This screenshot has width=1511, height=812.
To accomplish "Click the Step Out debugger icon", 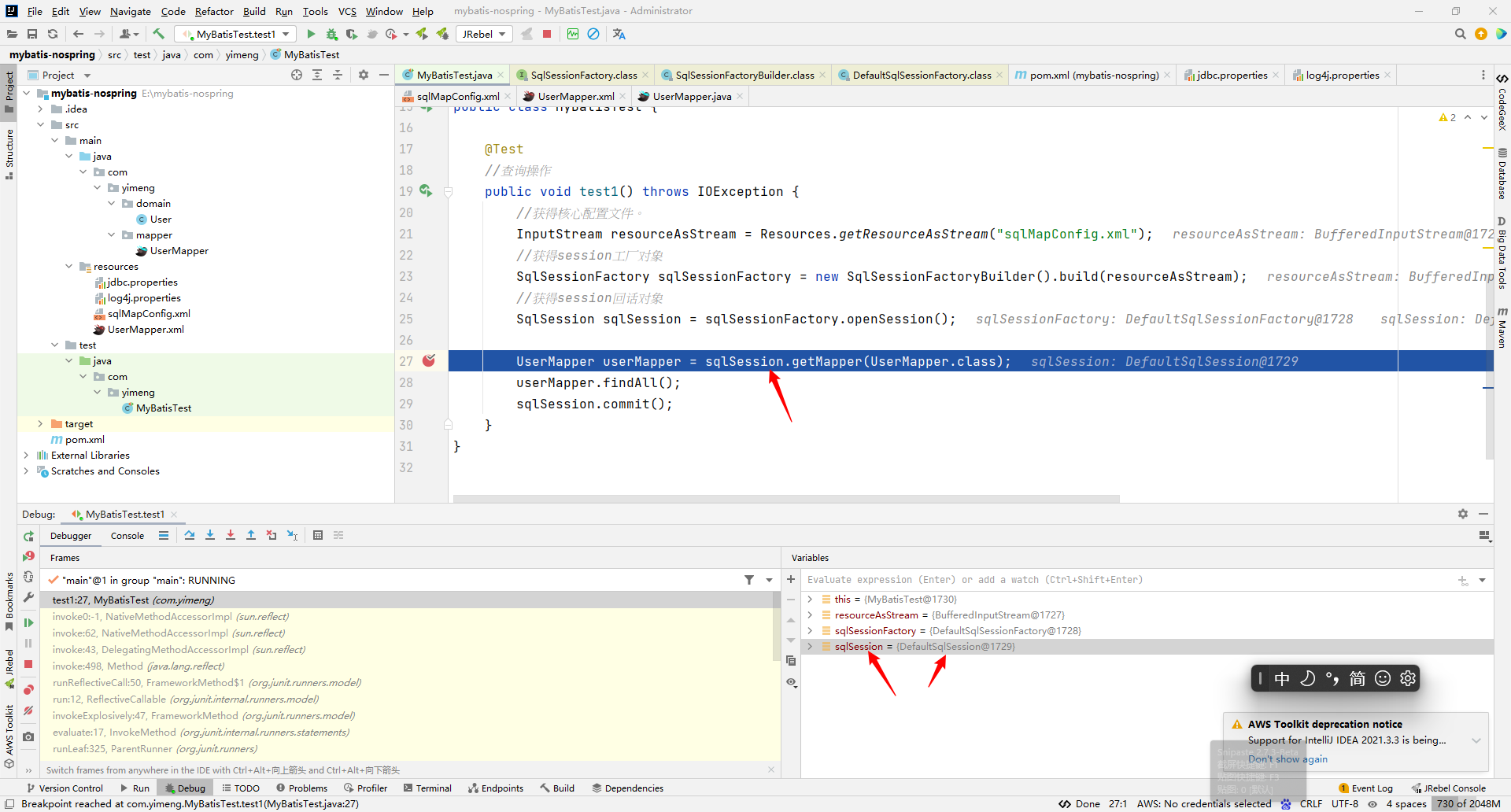I will 251,535.
